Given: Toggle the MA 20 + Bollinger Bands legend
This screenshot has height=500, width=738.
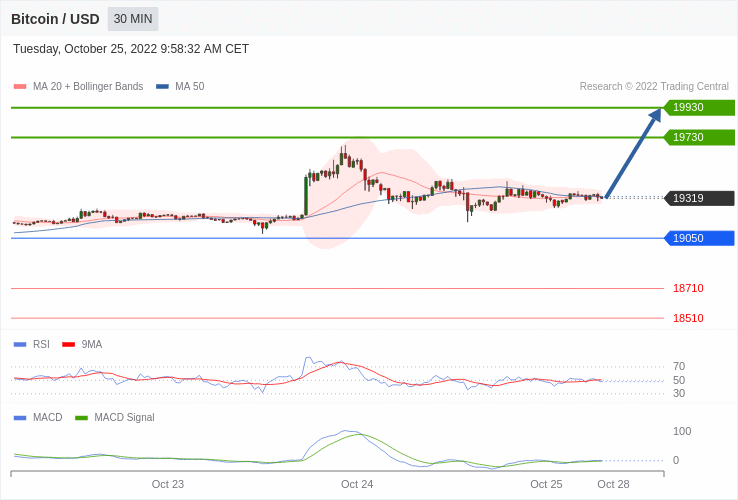Looking at the screenshot, I should 79,86.
